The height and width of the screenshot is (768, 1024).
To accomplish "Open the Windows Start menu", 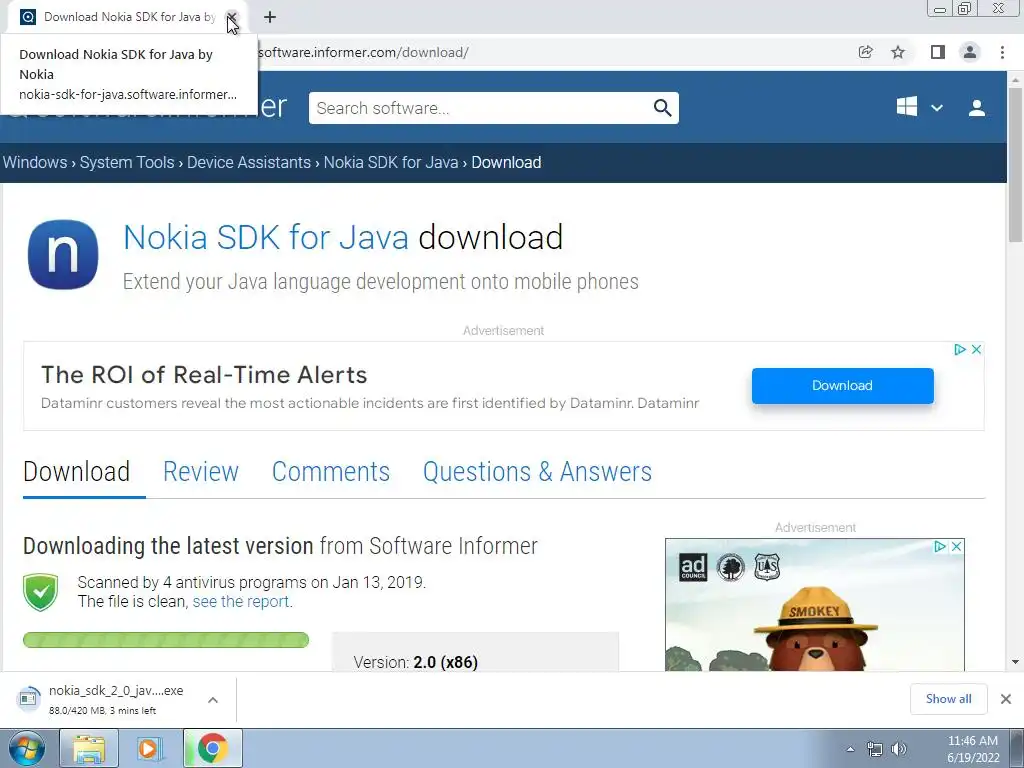I will 26,748.
